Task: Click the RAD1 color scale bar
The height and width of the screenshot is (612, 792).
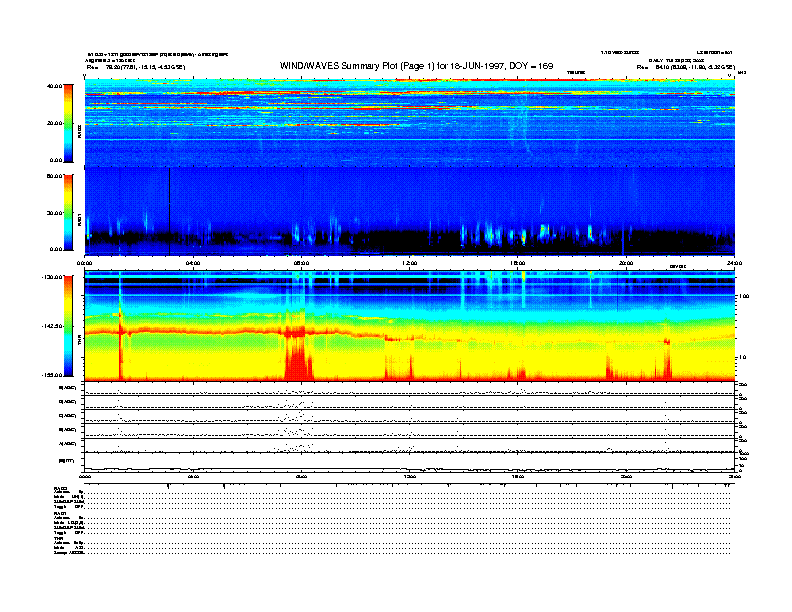Action: coord(68,212)
